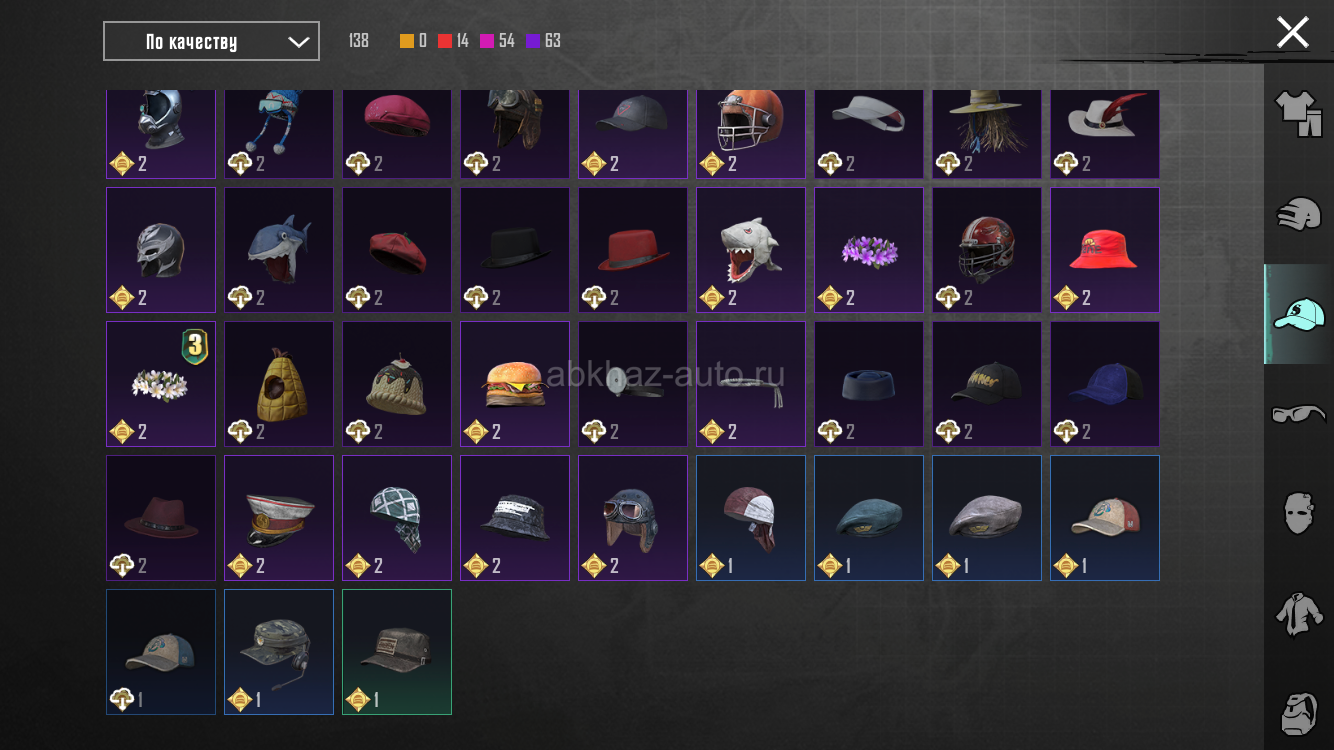1334x750 pixels.
Task: Select the jacket category in sidebar
Action: tap(1298, 613)
